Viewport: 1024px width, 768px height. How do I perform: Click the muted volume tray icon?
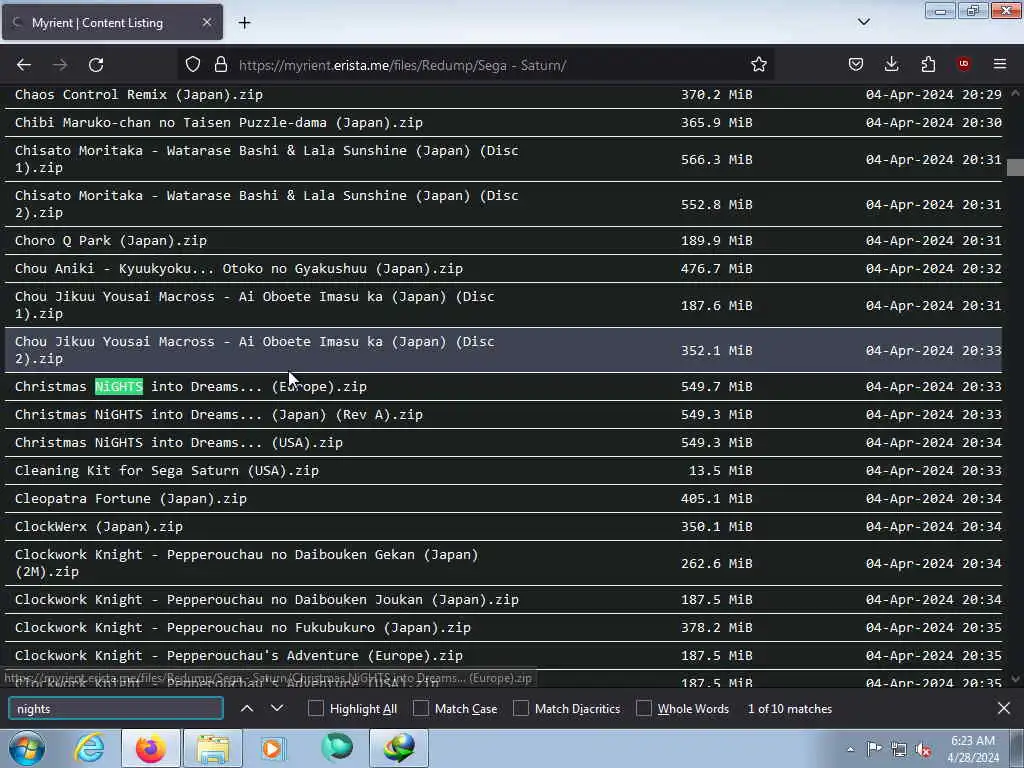click(923, 749)
